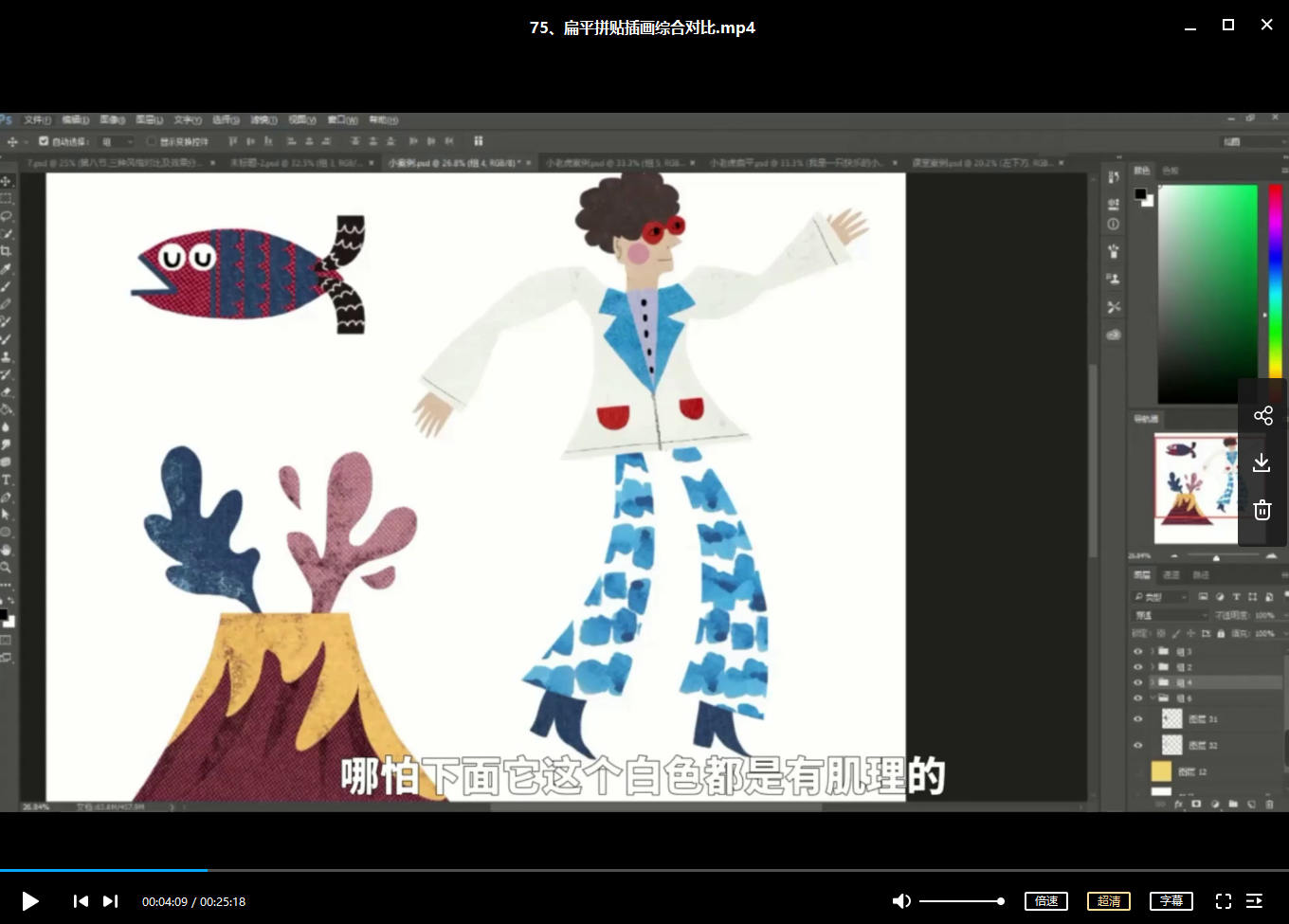Skip to the next video
This screenshot has height=924, width=1289.
(111, 901)
